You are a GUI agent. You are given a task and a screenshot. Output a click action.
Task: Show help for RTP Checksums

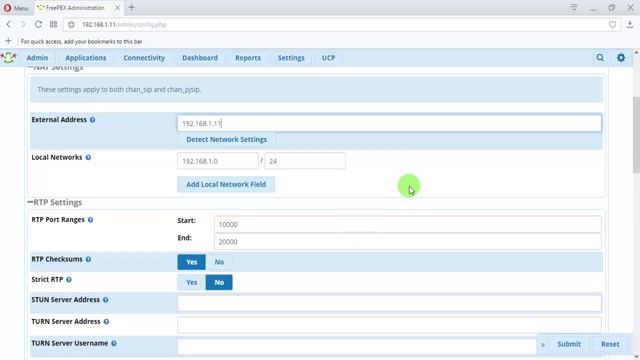(x=88, y=260)
